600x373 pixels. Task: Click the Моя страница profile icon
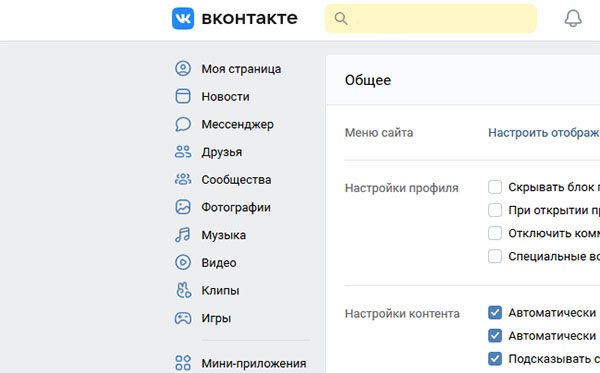(183, 69)
